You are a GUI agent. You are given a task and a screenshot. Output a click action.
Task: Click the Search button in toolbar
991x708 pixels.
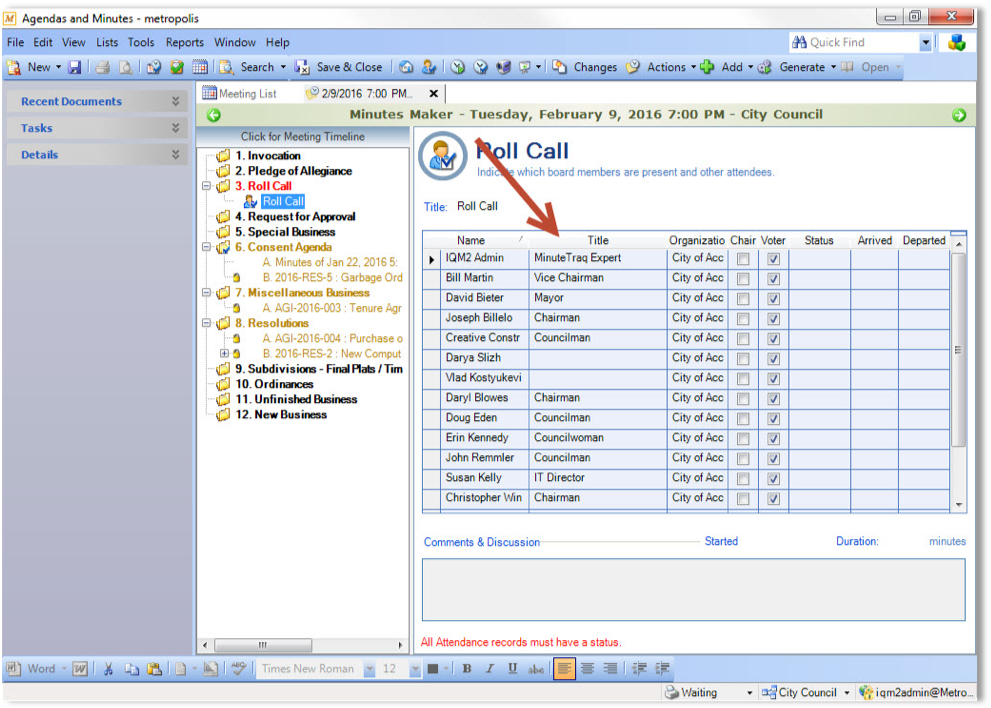pyautogui.click(x=248, y=67)
